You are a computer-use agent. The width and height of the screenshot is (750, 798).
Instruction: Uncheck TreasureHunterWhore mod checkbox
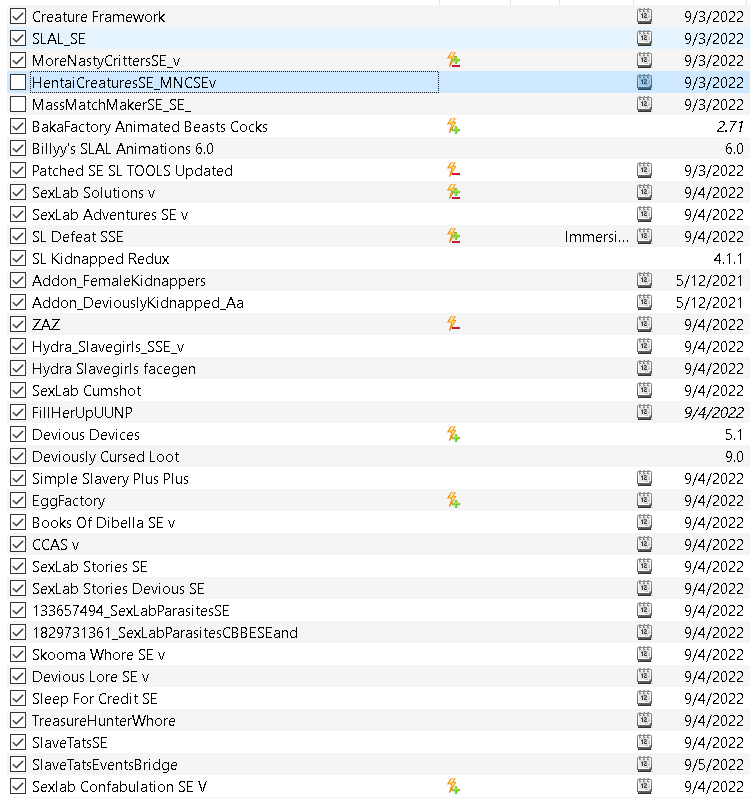[x=18, y=720]
